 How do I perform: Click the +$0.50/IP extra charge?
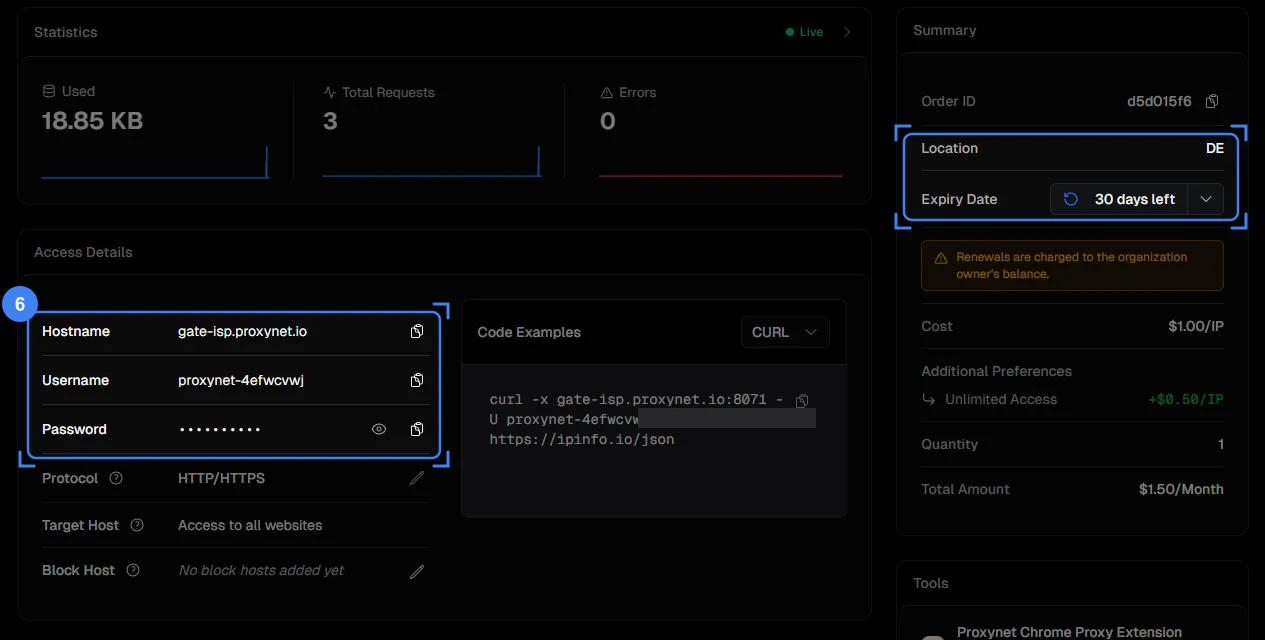pyautogui.click(x=1186, y=399)
